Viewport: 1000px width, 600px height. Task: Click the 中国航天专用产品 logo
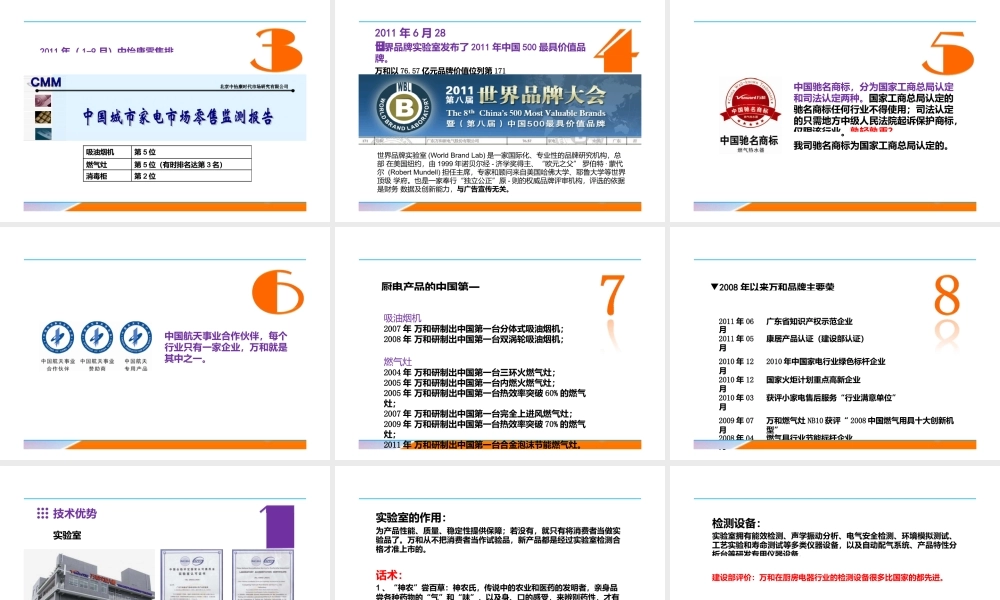pos(136,337)
